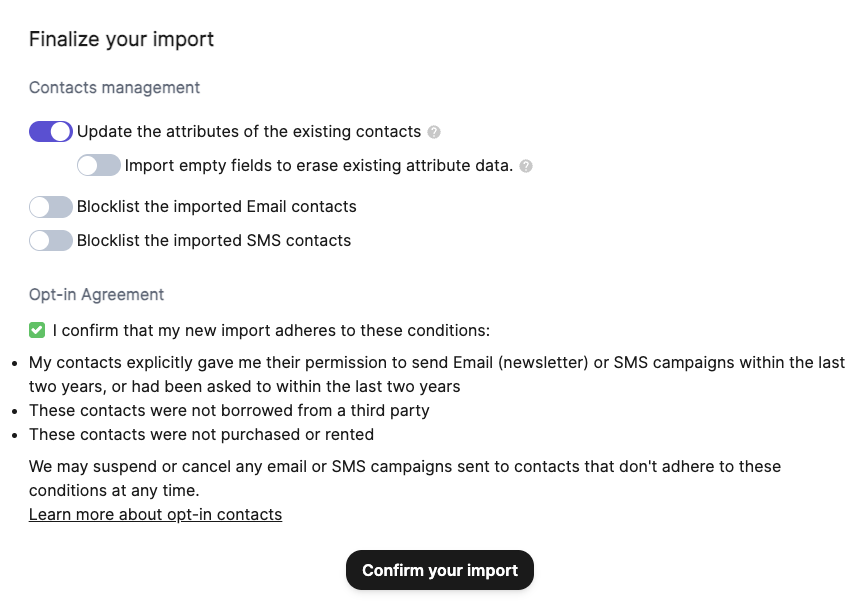Click 'Import empty fields to erase' label text

(318, 166)
